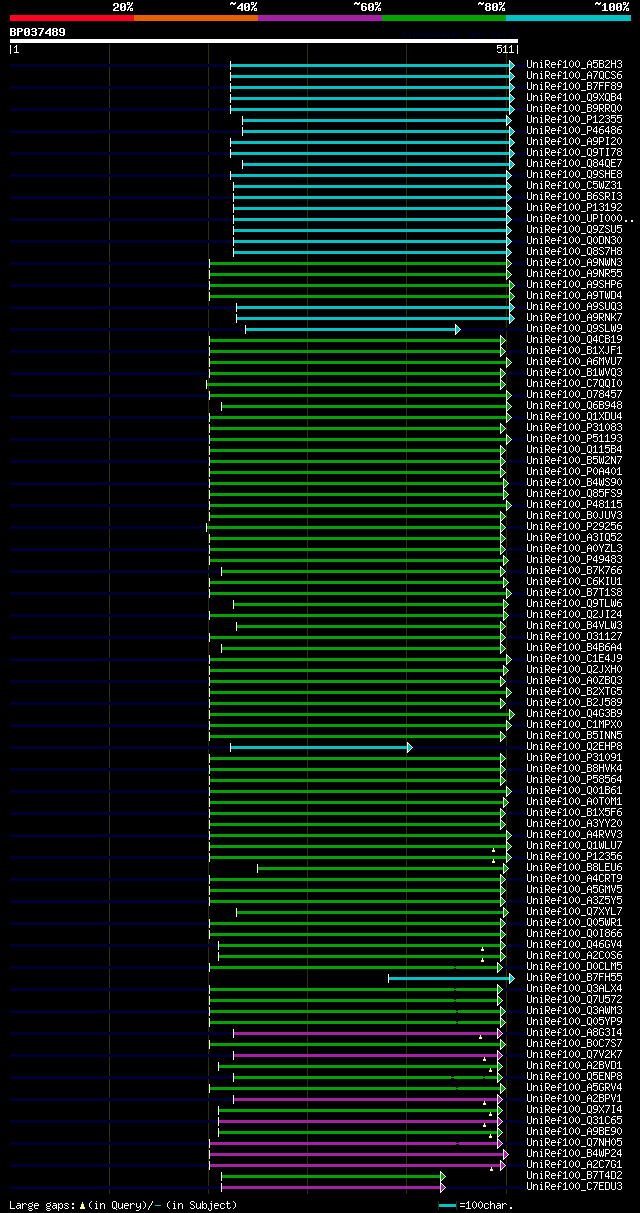The width and height of the screenshot is (640, 1213).
Task: Select label UniRef100_O31127
Action: click(574, 637)
